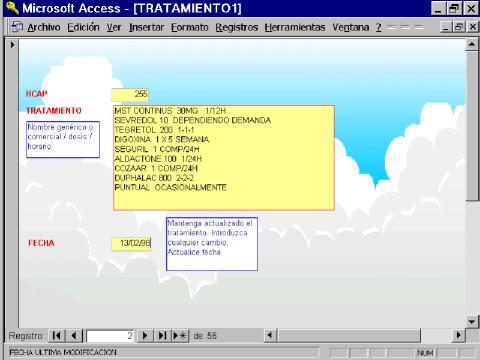Click the record selector arrow
Image resolution: width=480 pixels, height=360 pixels.
click(12, 44)
